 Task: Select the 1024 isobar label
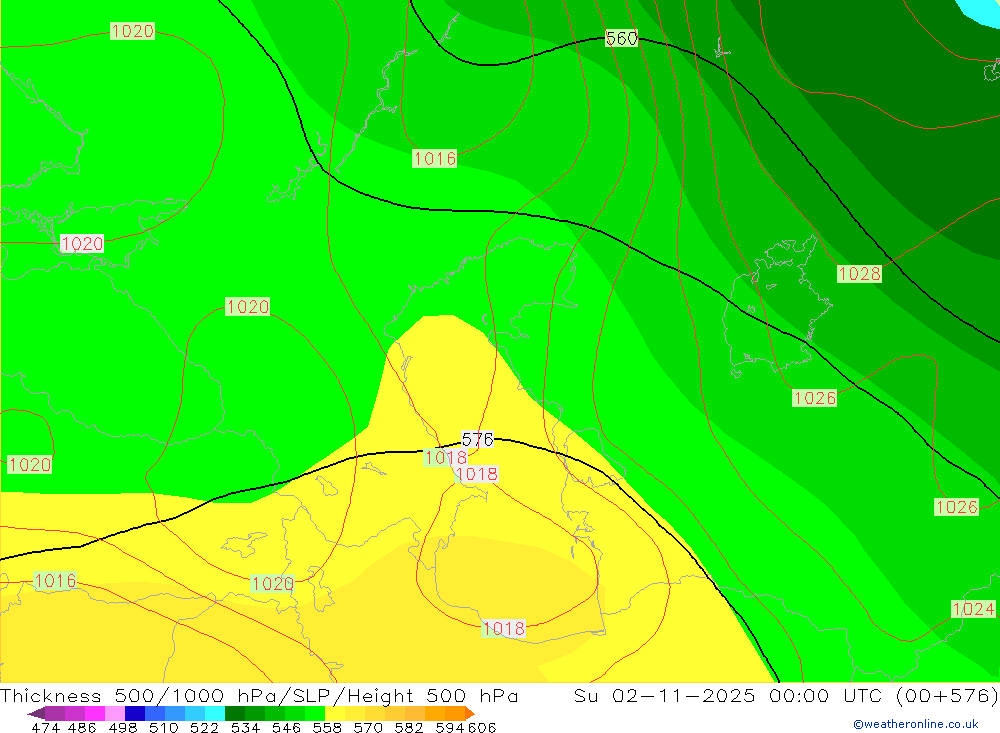(x=973, y=609)
